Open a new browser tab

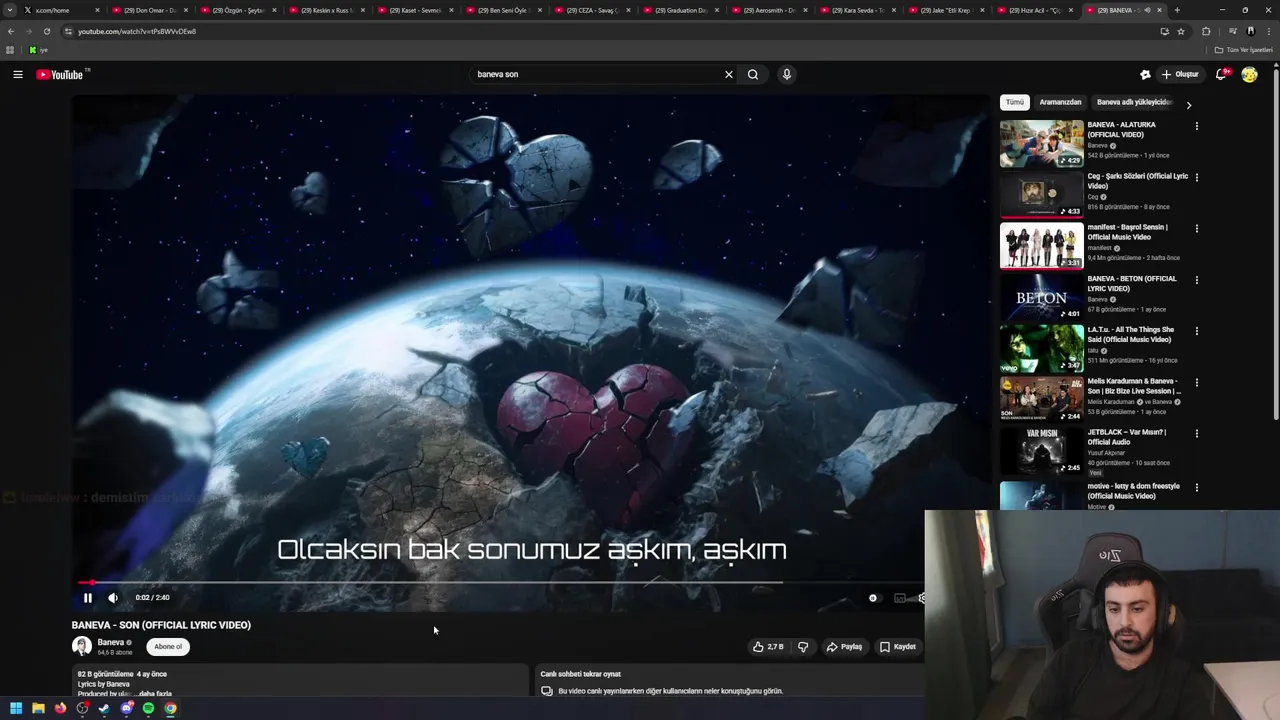pos(1177,10)
